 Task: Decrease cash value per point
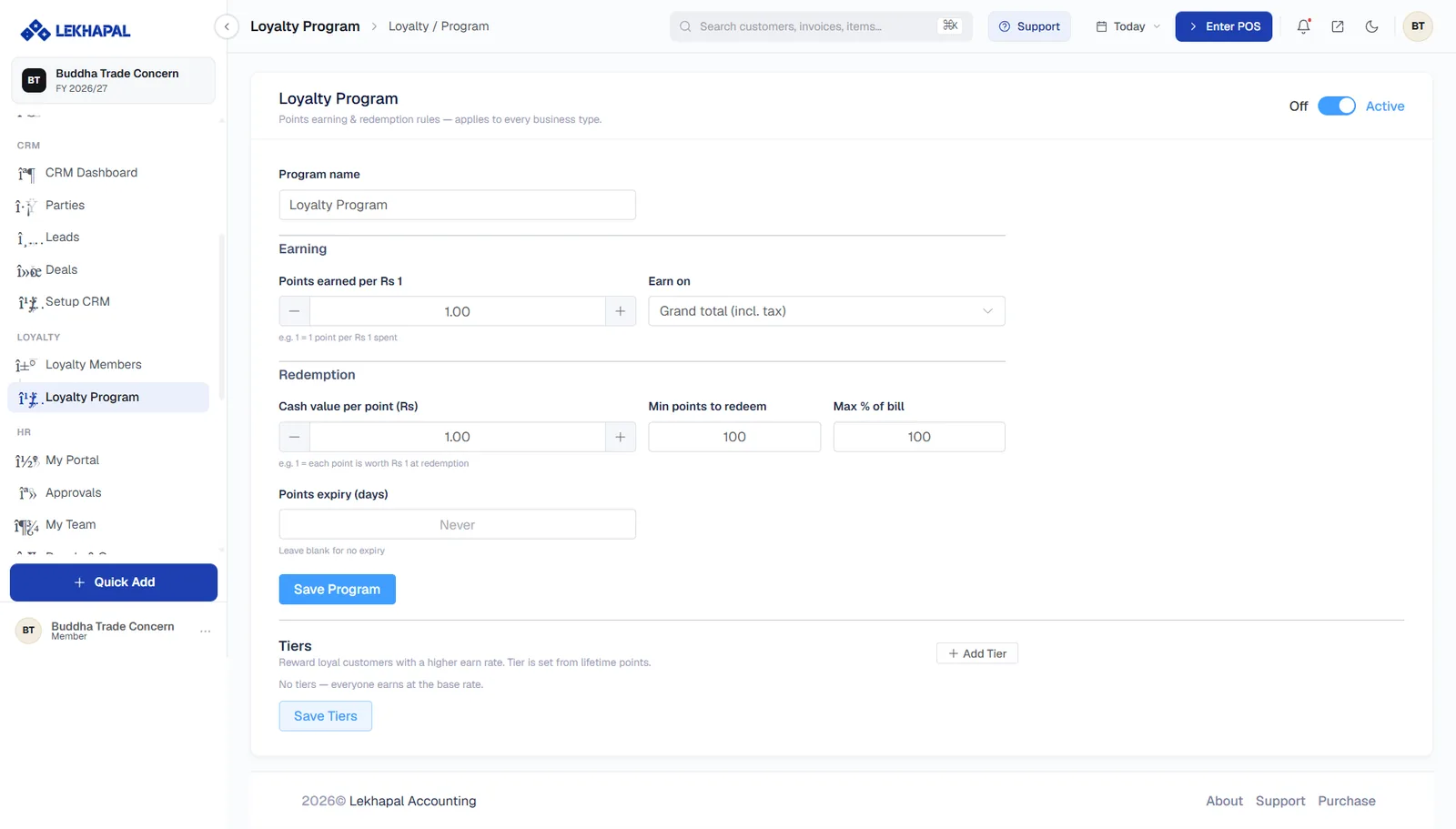(x=294, y=437)
